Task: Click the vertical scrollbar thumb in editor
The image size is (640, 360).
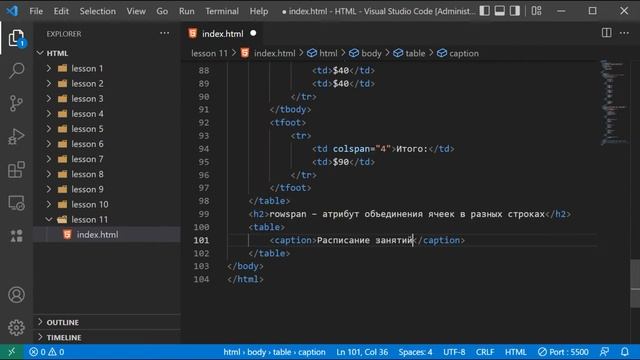Action: click(x=635, y=284)
